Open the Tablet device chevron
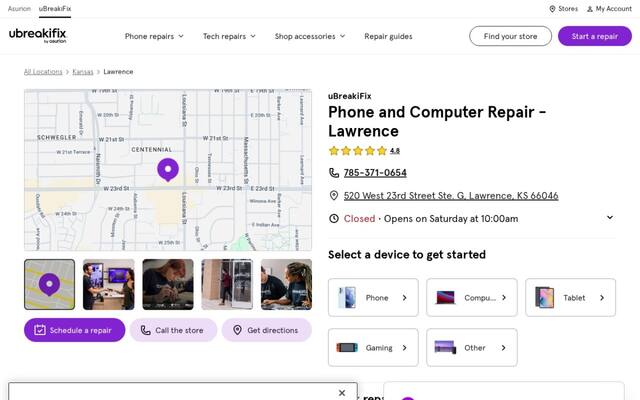640x400 pixels. click(602, 298)
